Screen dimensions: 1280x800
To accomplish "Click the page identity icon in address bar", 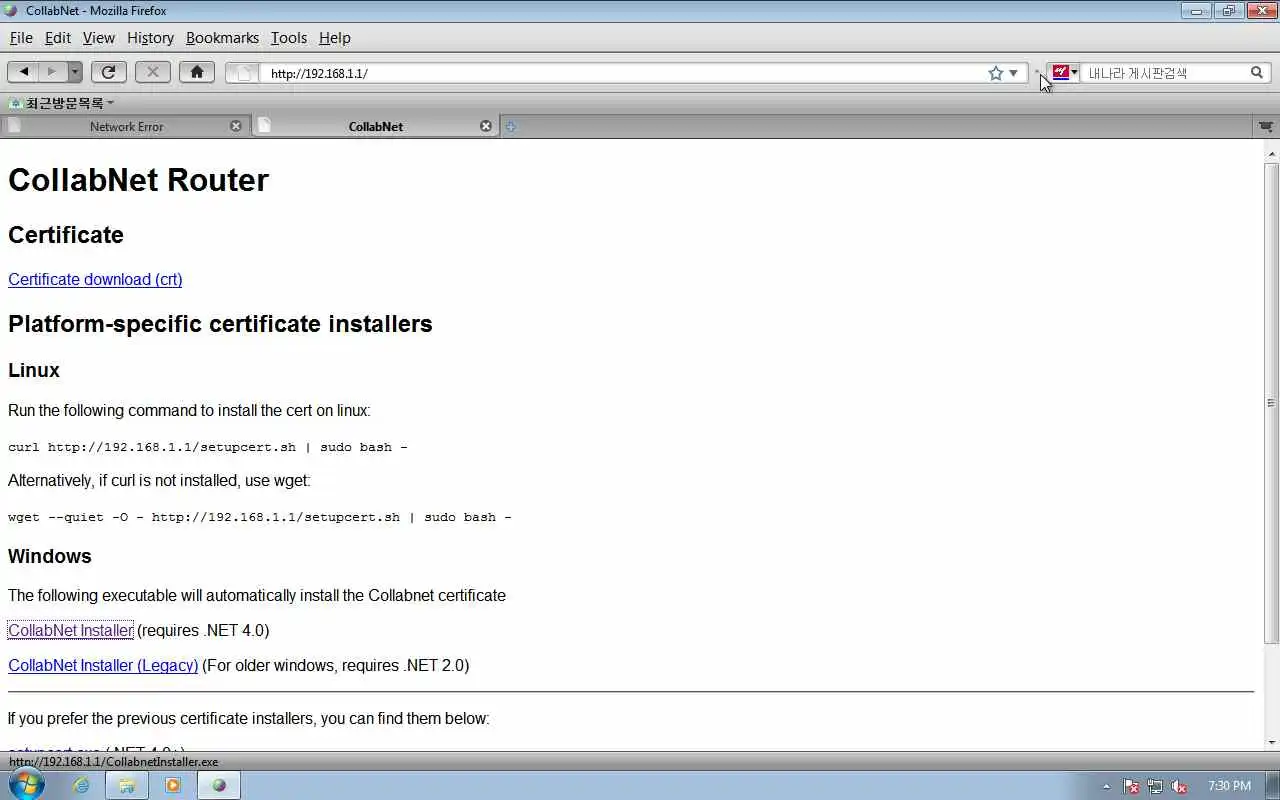I will pyautogui.click(x=242, y=73).
